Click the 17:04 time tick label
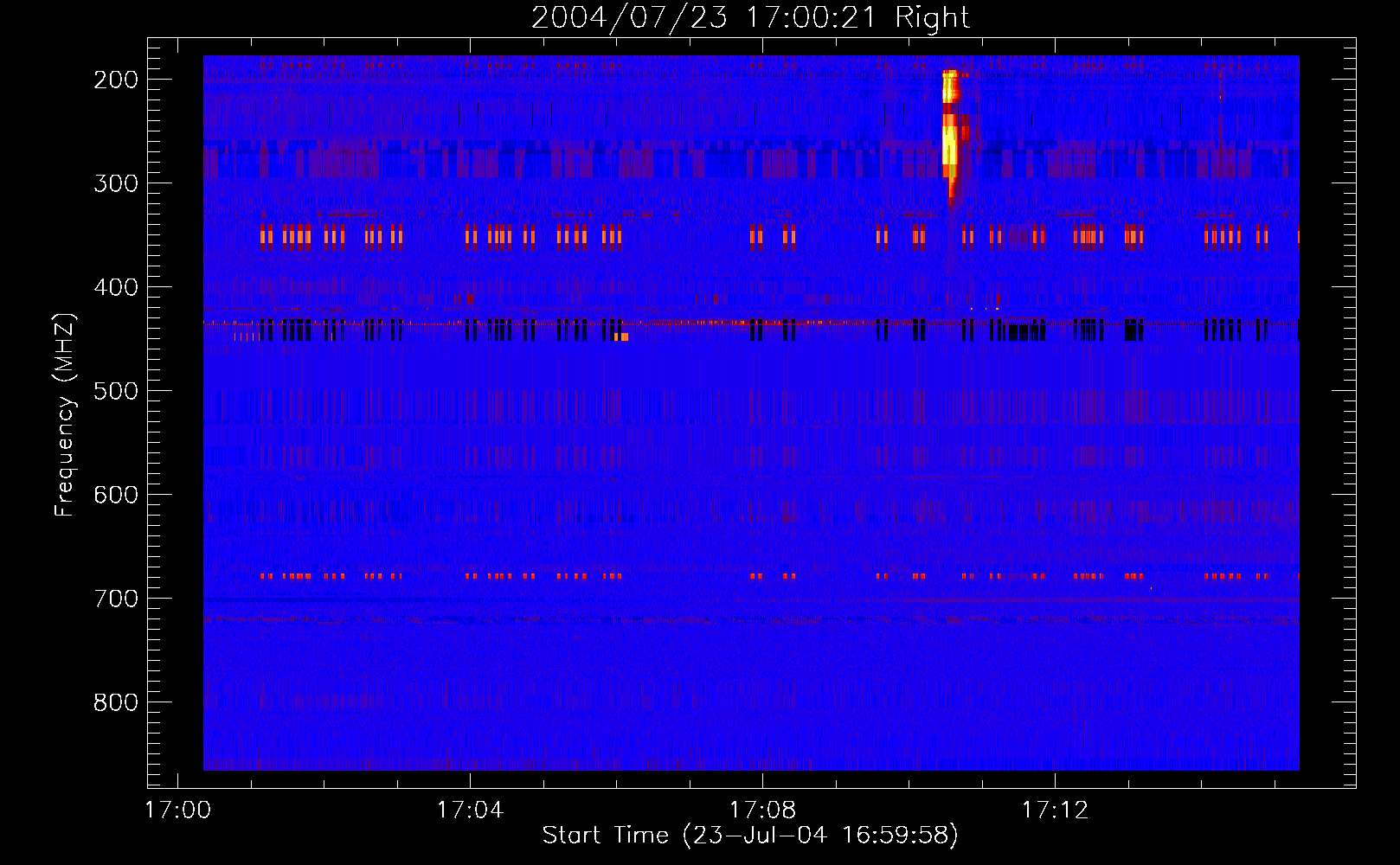The width and height of the screenshot is (1400, 865). [470, 811]
